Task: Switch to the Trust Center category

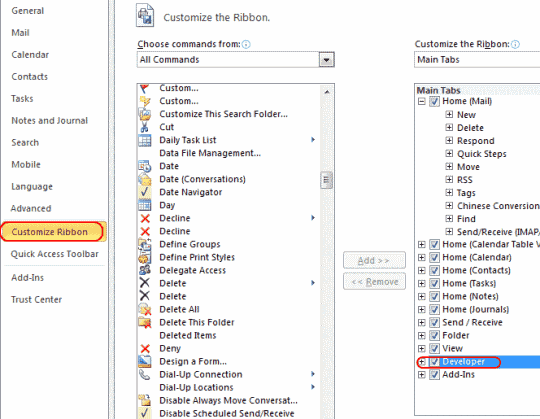Action: pyautogui.click(x=37, y=300)
